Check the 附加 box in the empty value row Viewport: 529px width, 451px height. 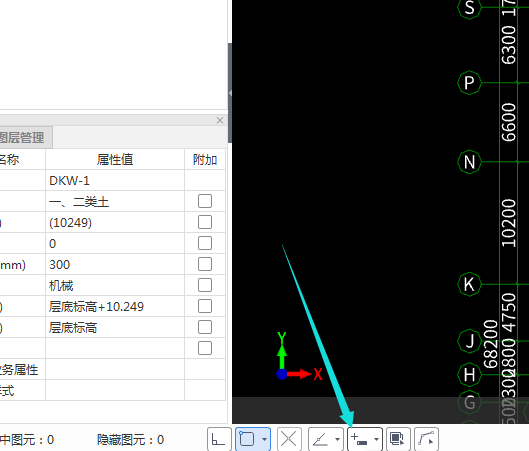coord(205,348)
